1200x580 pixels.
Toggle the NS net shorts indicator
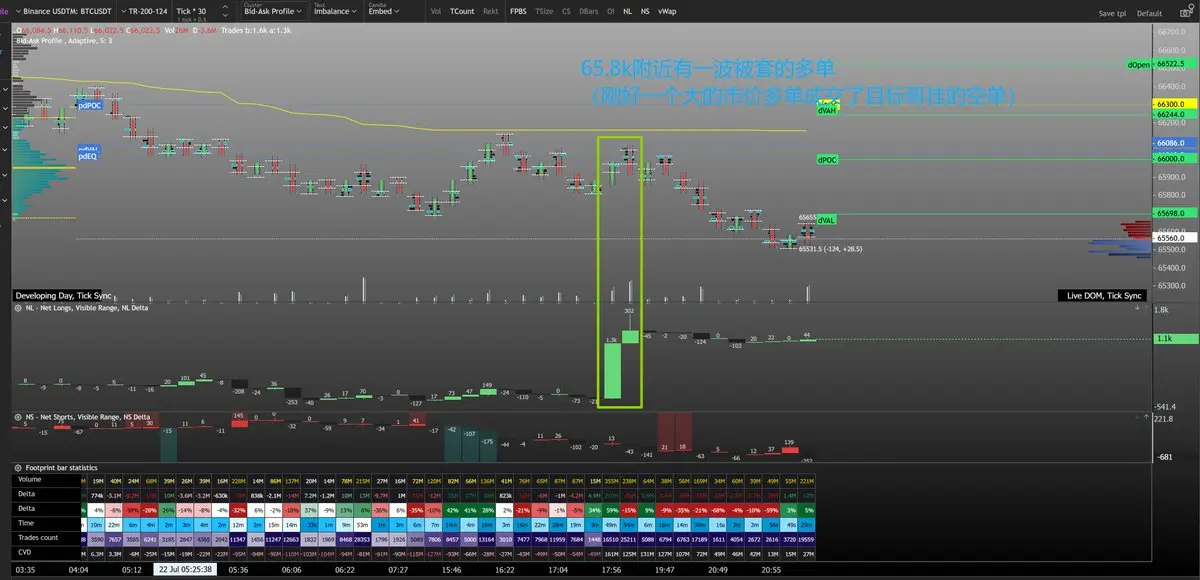(645, 12)
